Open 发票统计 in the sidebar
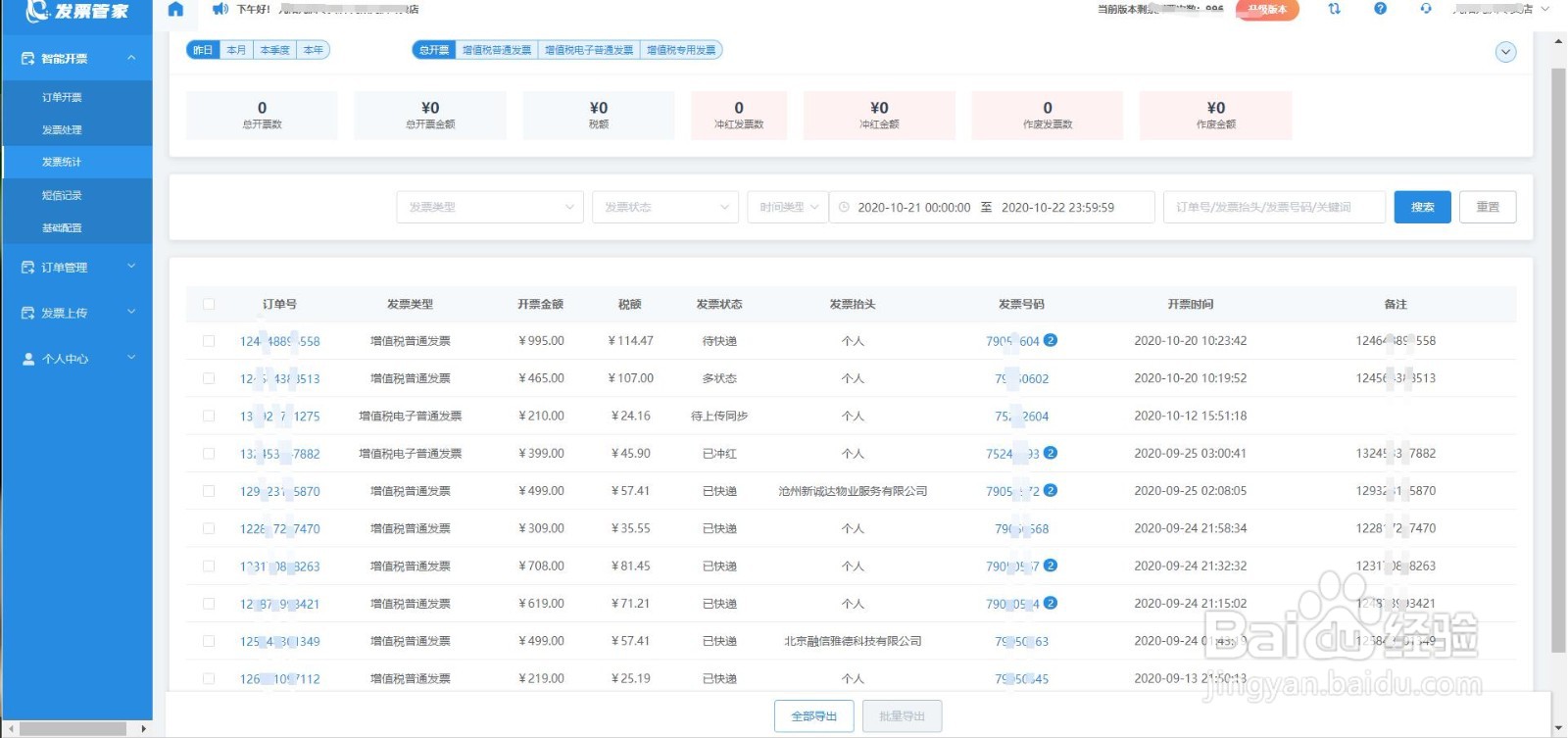 coord(76,162)
